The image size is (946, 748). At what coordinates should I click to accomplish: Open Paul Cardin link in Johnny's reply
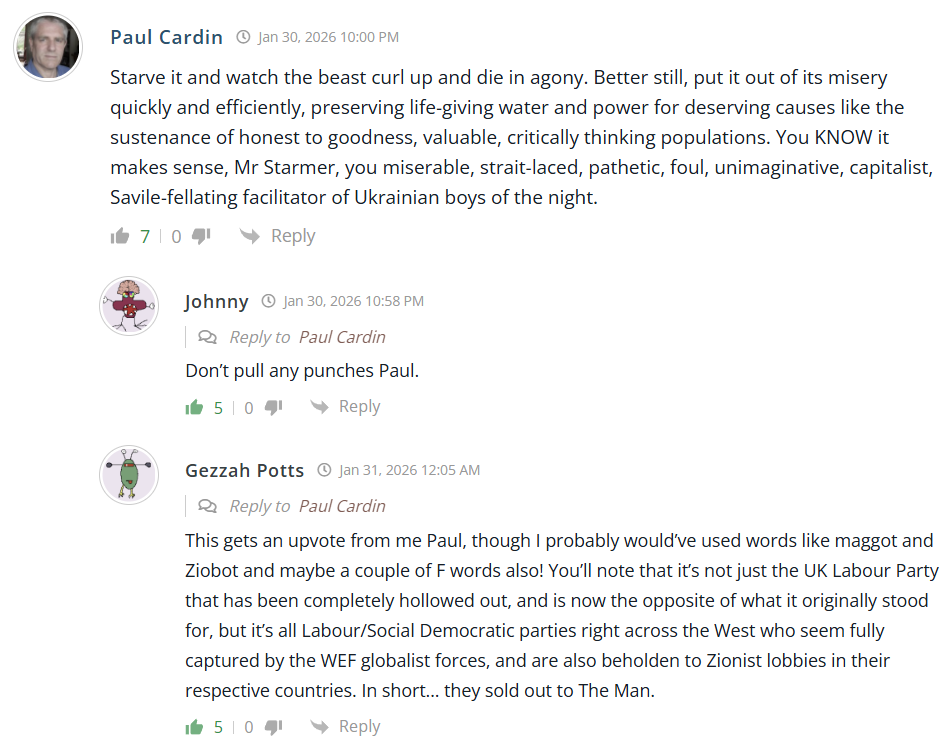click(x=342, y=337)
